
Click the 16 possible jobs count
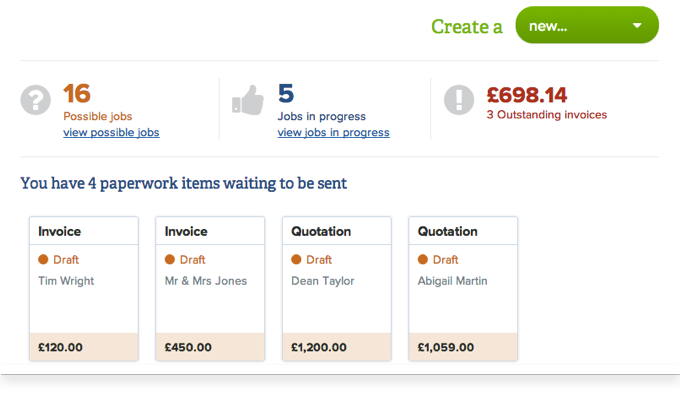coord(77,94)
